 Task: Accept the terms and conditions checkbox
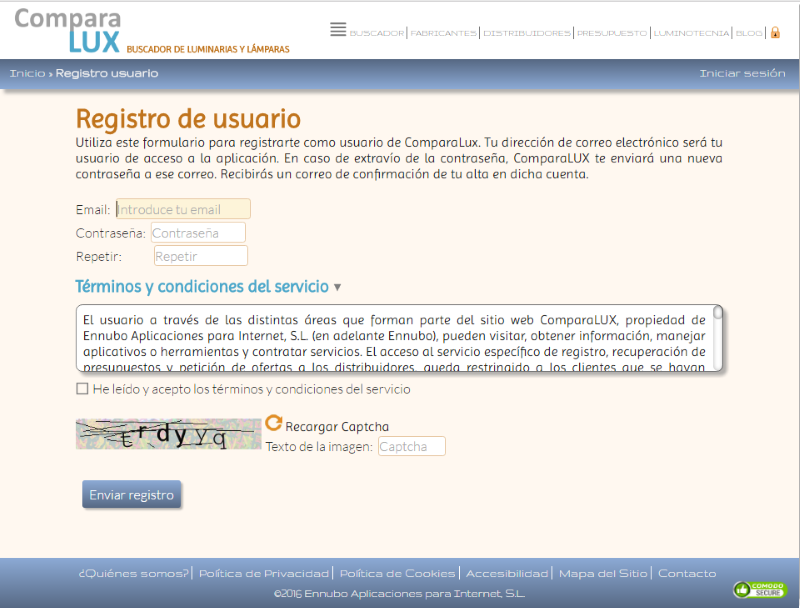[x=82, y=389]
